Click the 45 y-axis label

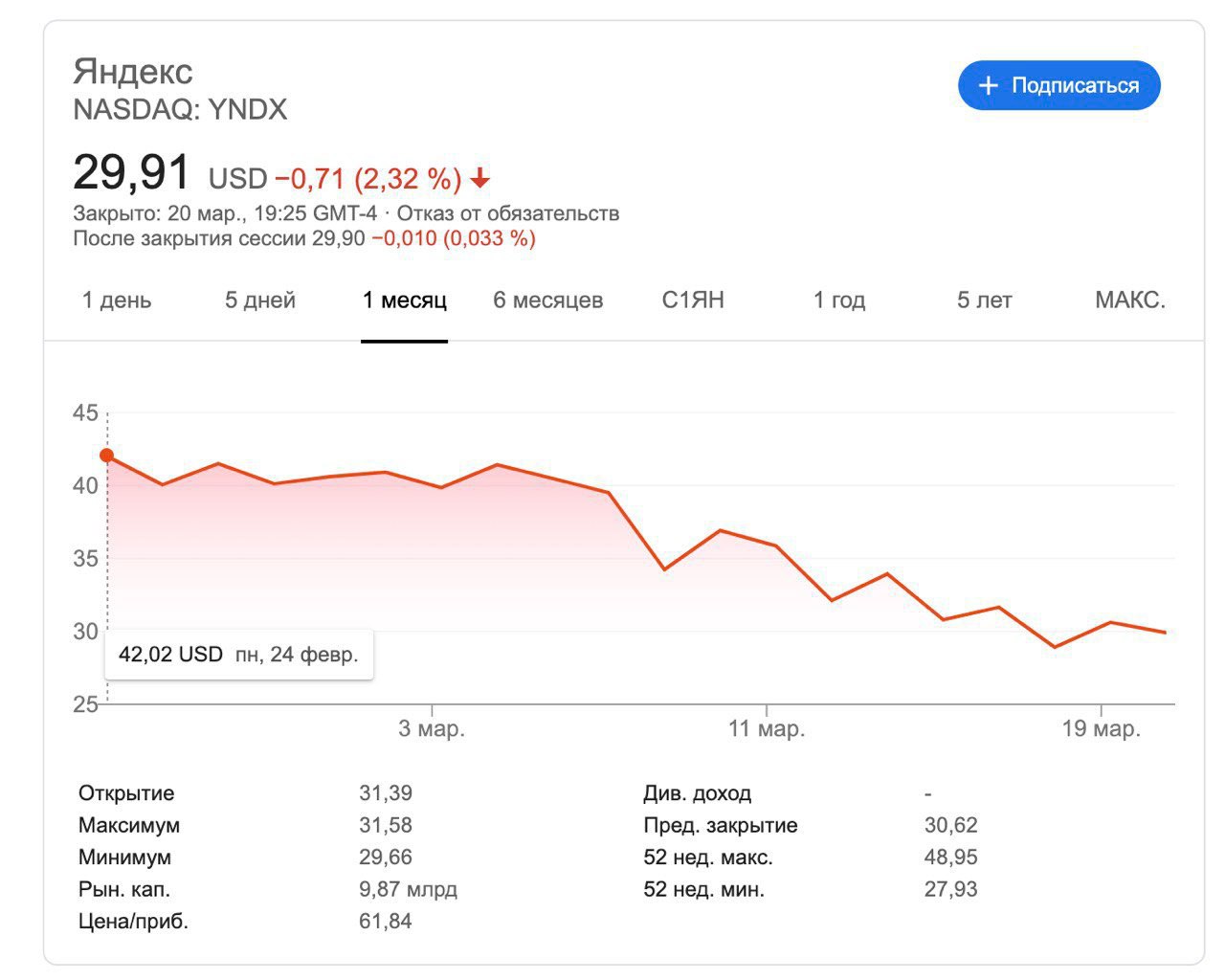(x=85, y=413)
